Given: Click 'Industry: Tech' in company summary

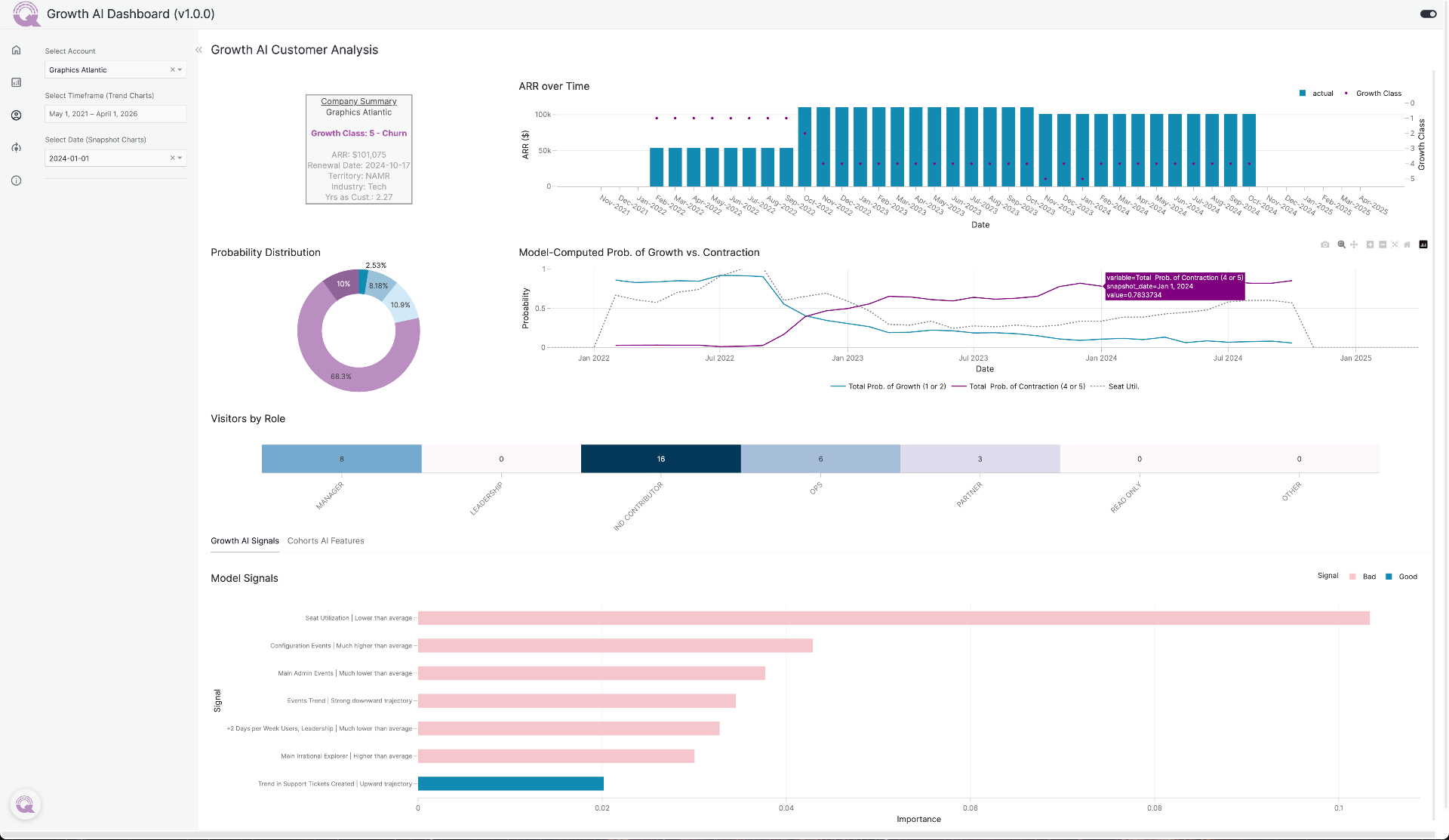Looking at the screenshot, I should pos(358,186).
